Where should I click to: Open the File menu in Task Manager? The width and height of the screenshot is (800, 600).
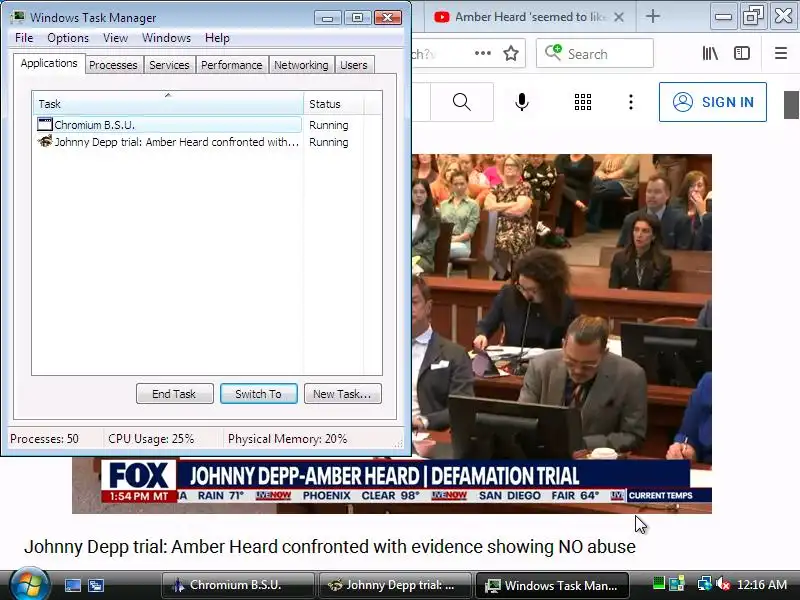pos(24,38)
